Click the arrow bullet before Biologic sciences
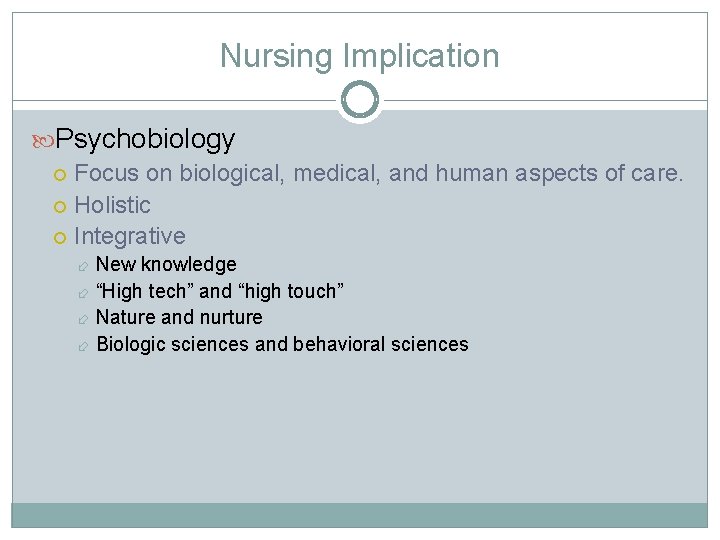The width and height of the screenshot is (720, 540). (x=85, y=345)
